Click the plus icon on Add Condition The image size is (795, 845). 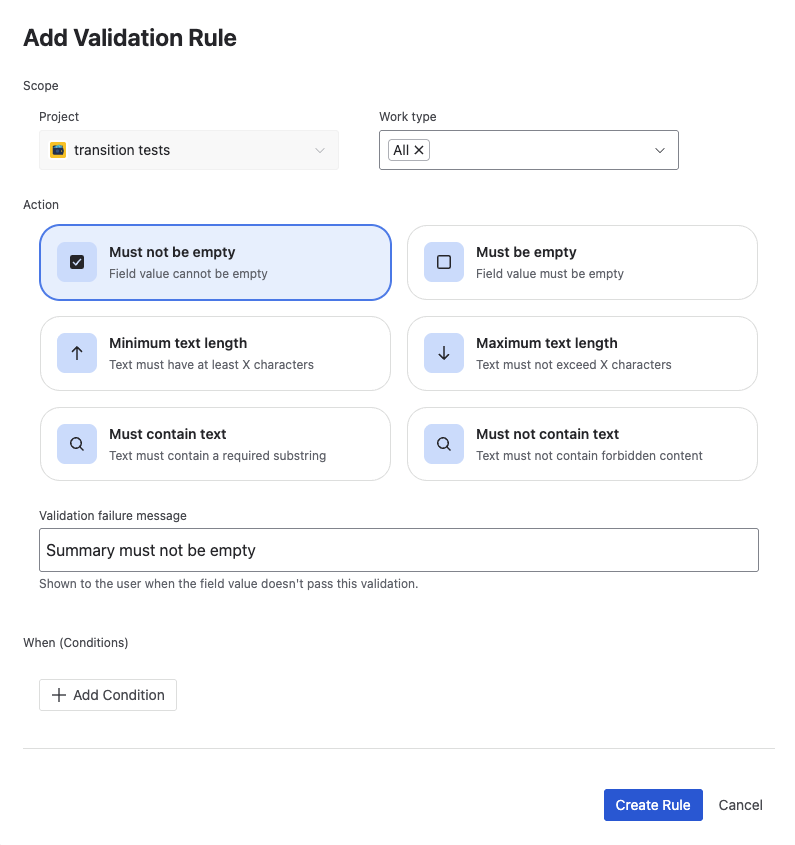57,694
